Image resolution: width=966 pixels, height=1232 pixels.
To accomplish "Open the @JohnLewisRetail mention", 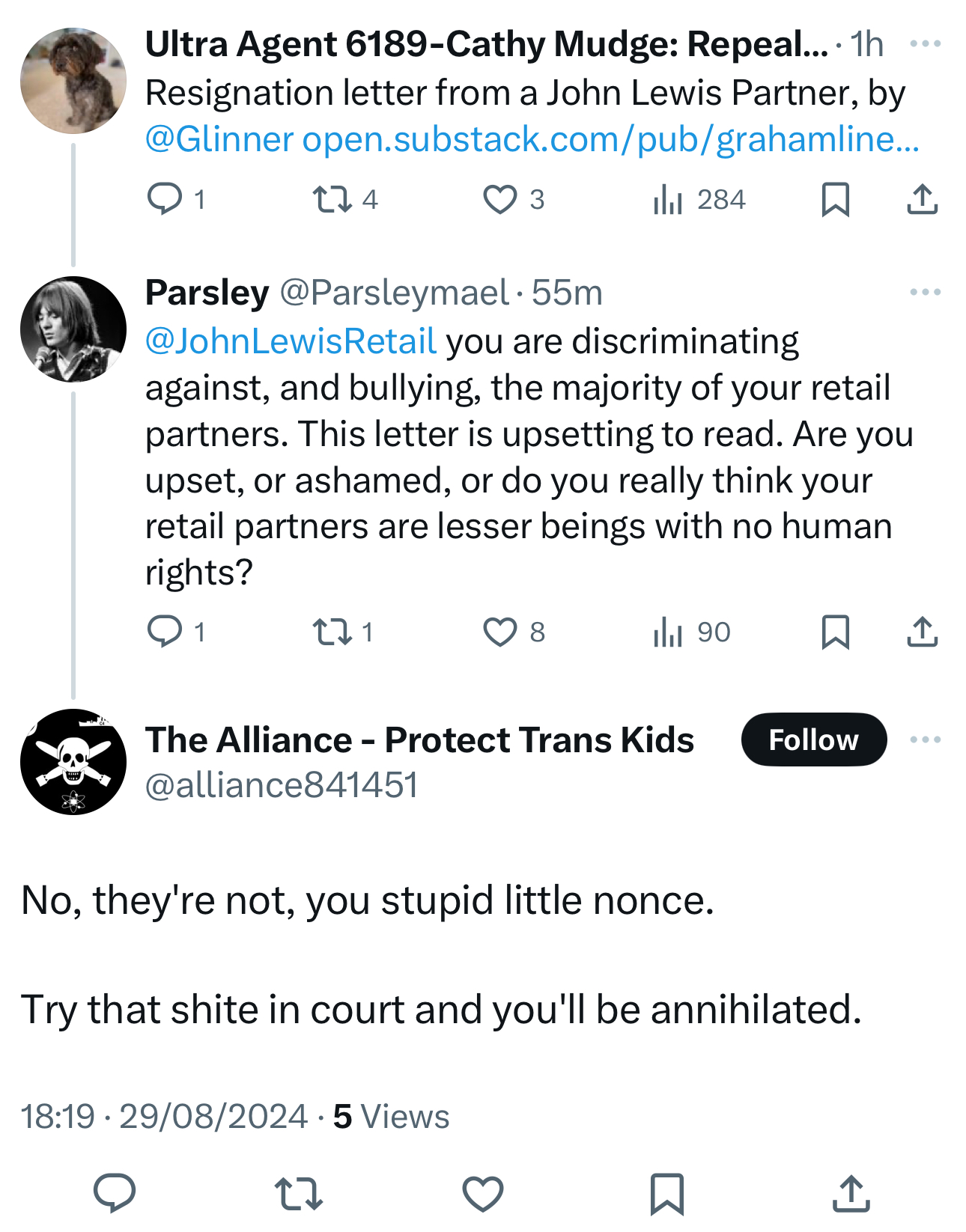I will tap(291, 341).
